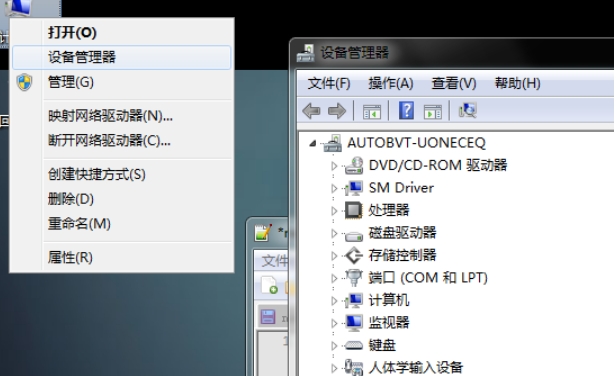
Task: Choose 管理(G) from the context menu
Action: tap(122, 82)
